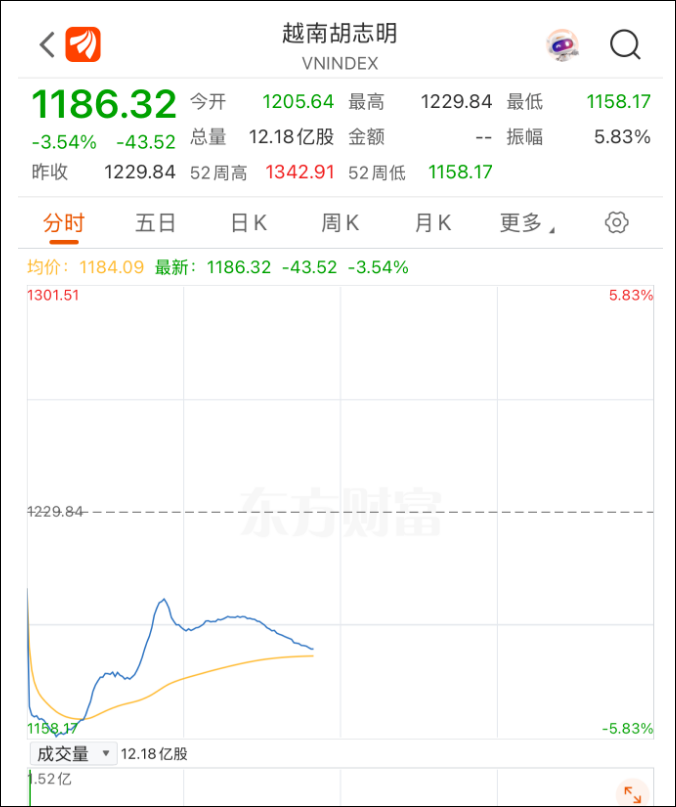Screen dimensions: 676x807
Task: Tap the current price 1186.32
Action: pyautogui.click(x=104, y=104)
